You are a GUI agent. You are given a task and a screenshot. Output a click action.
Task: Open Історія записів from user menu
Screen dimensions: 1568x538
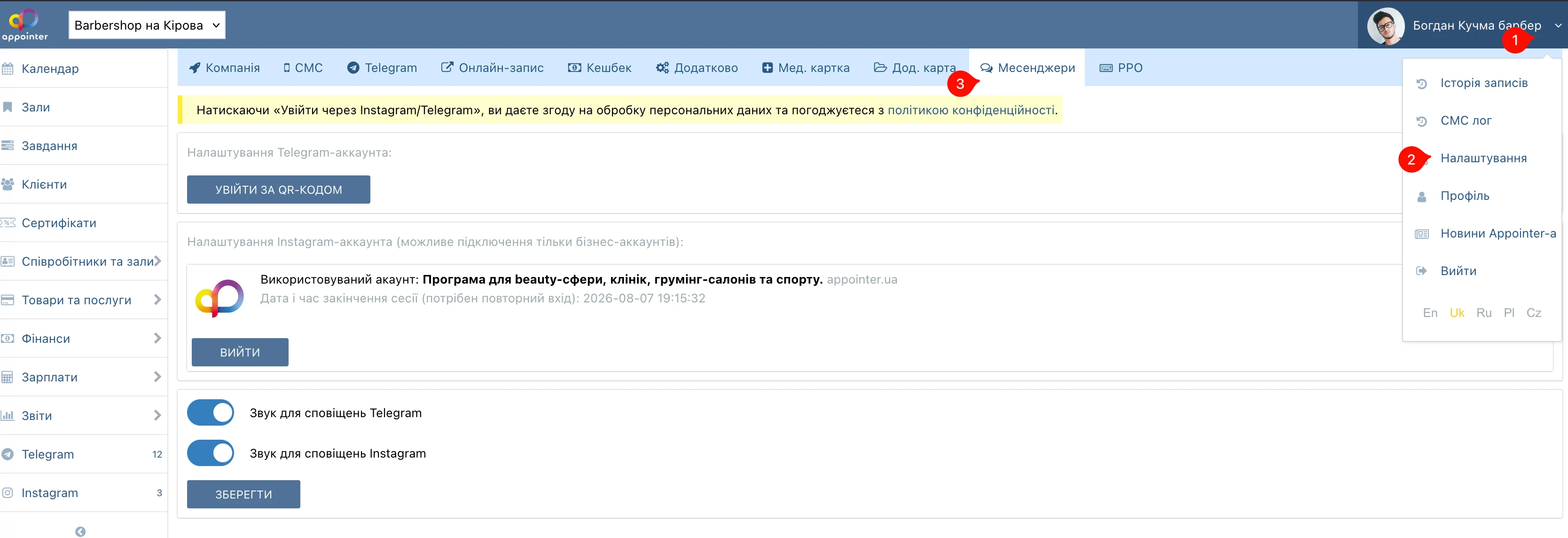[1483, 83]
